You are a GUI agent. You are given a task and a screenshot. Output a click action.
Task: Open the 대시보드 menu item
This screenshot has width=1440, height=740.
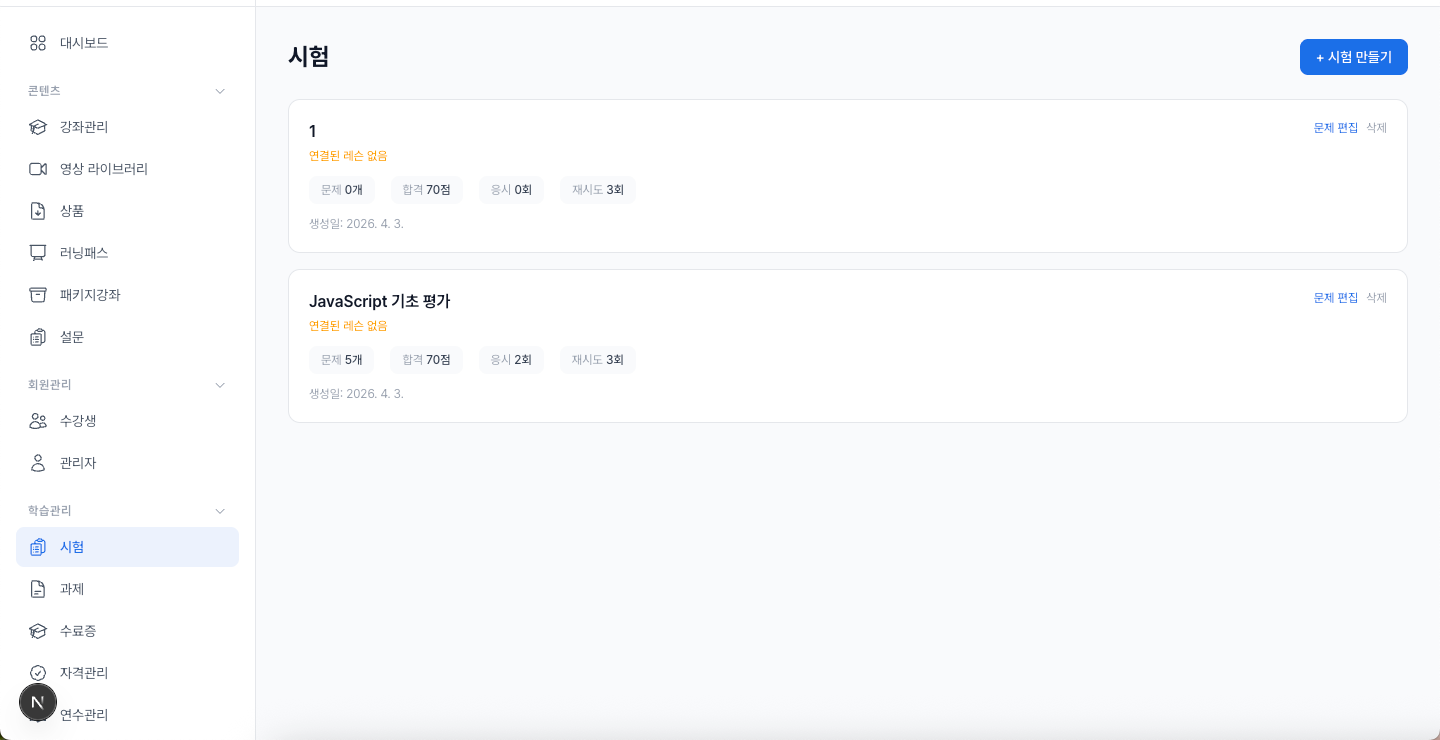(x=127, y=43)
